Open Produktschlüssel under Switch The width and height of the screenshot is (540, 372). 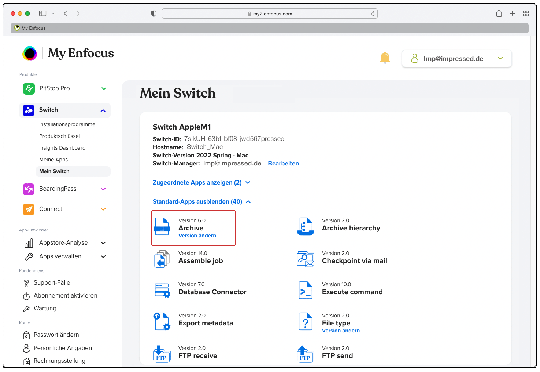60,136
